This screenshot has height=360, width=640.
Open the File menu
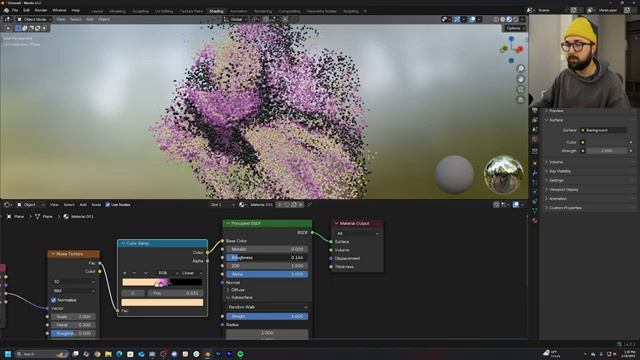(15, 10)
